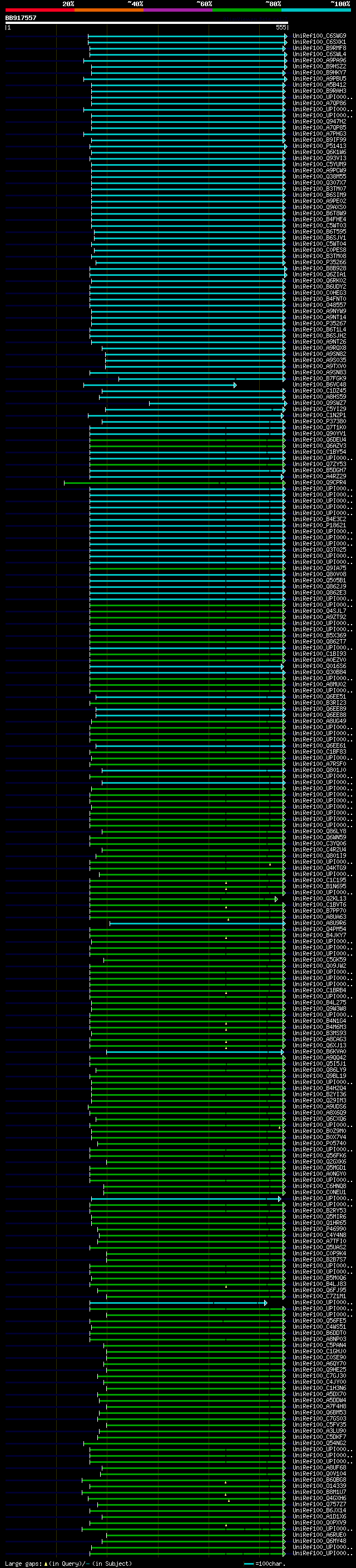Select UniRef100_P37380 label
This screenshot has width=356, height=1568.
pyautogui.click(x=319, y=421)
